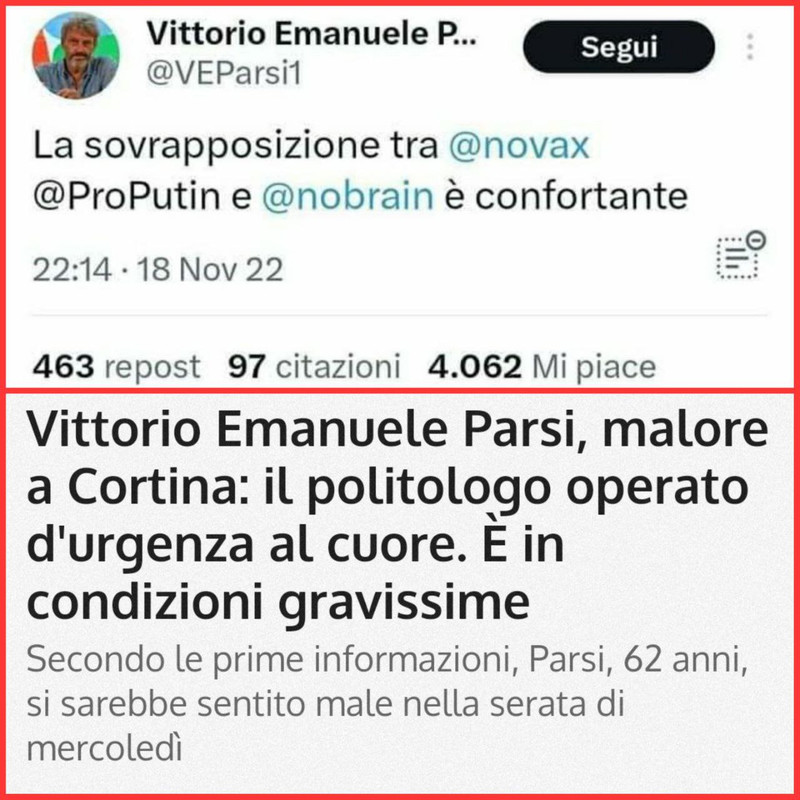Screen dimensions: 800x800
Task: Click the 22:14 tweet time
Action: [x=72, y=269]
